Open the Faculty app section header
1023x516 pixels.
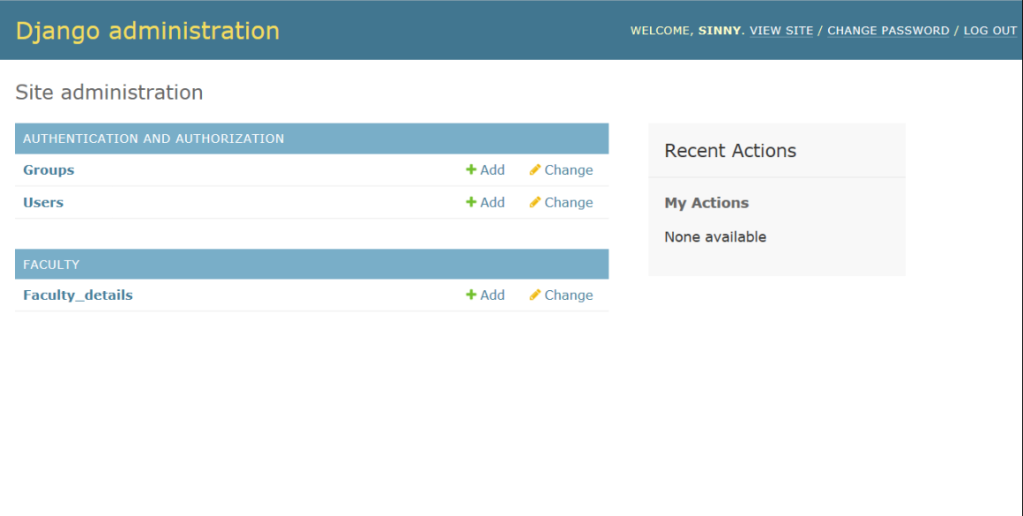[51, 264]
